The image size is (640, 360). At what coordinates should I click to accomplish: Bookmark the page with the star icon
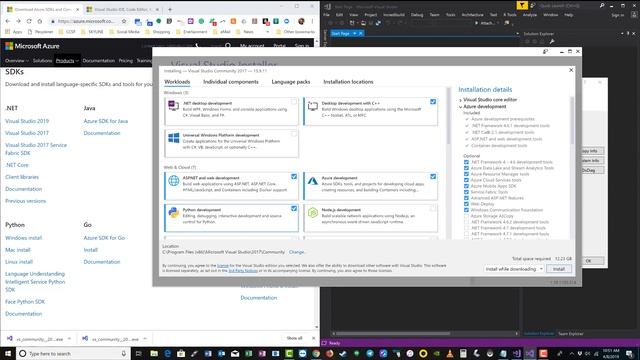124,21
